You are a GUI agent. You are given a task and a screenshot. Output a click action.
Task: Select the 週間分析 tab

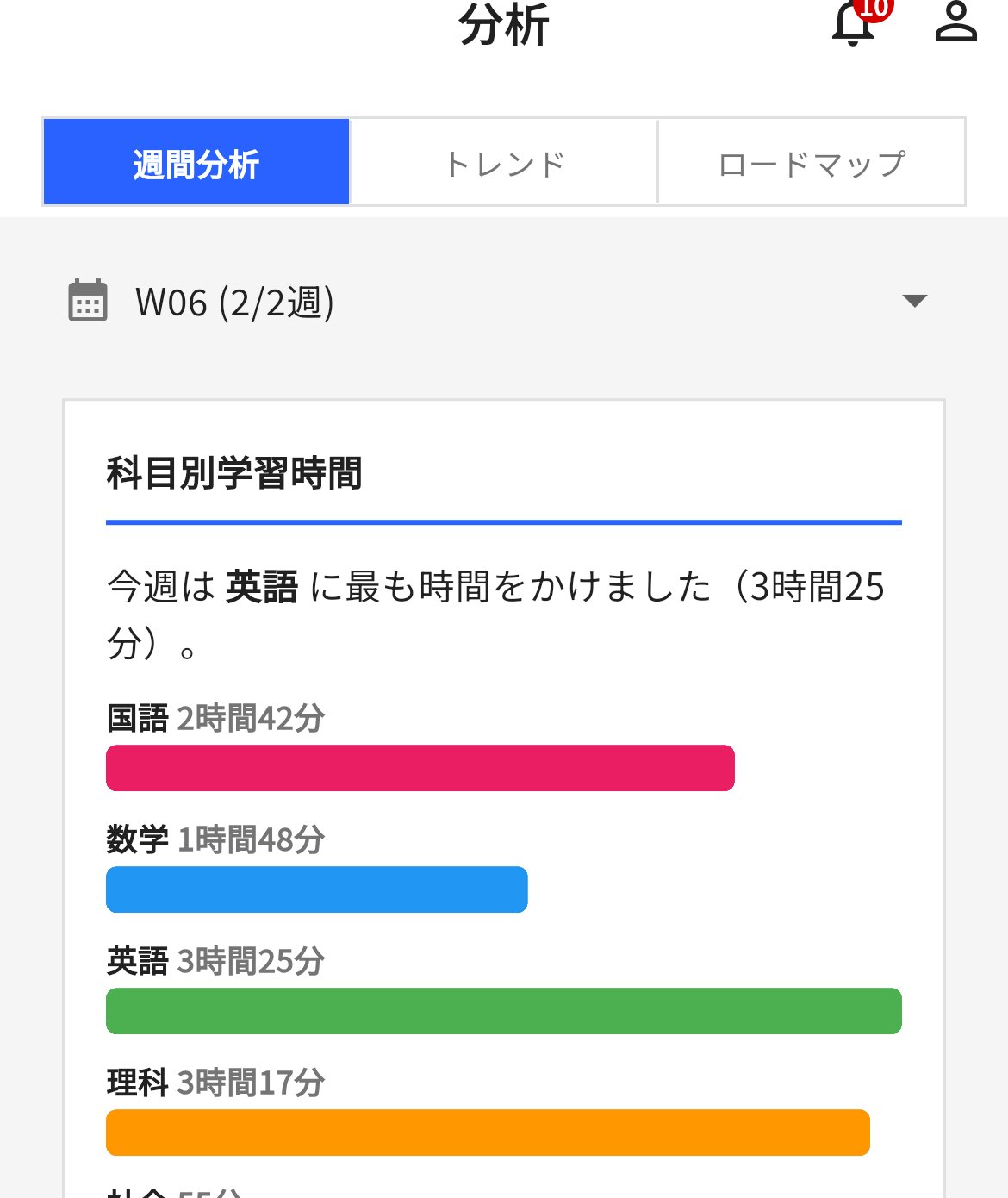(196, 161)
